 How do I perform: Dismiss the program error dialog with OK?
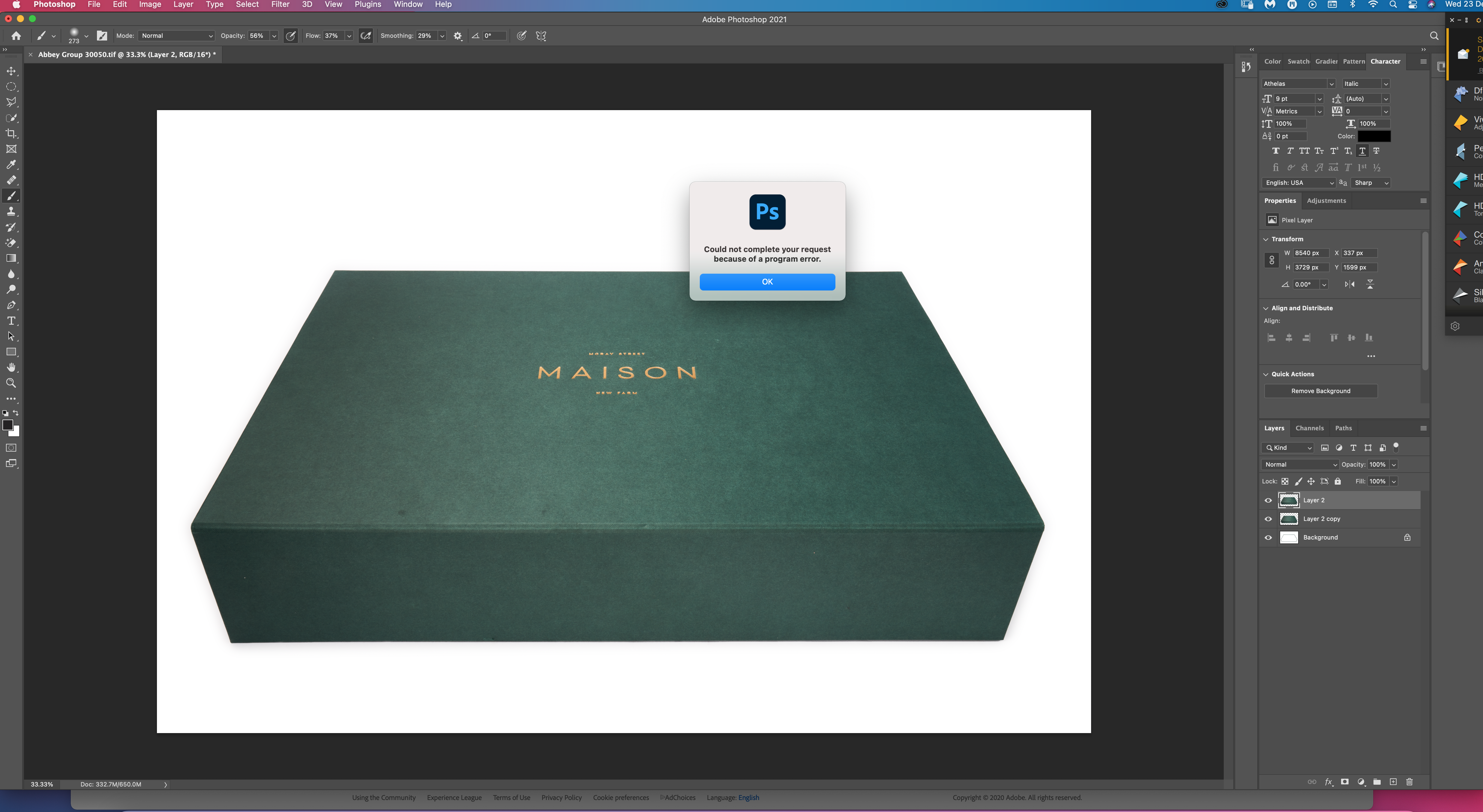[x=767, y=281]
